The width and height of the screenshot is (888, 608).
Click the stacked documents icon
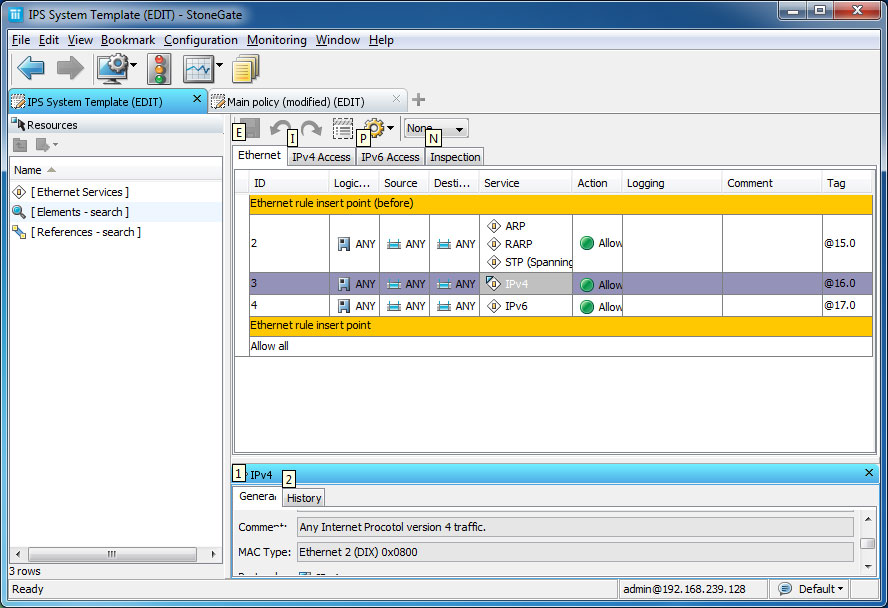coord(245,68)
